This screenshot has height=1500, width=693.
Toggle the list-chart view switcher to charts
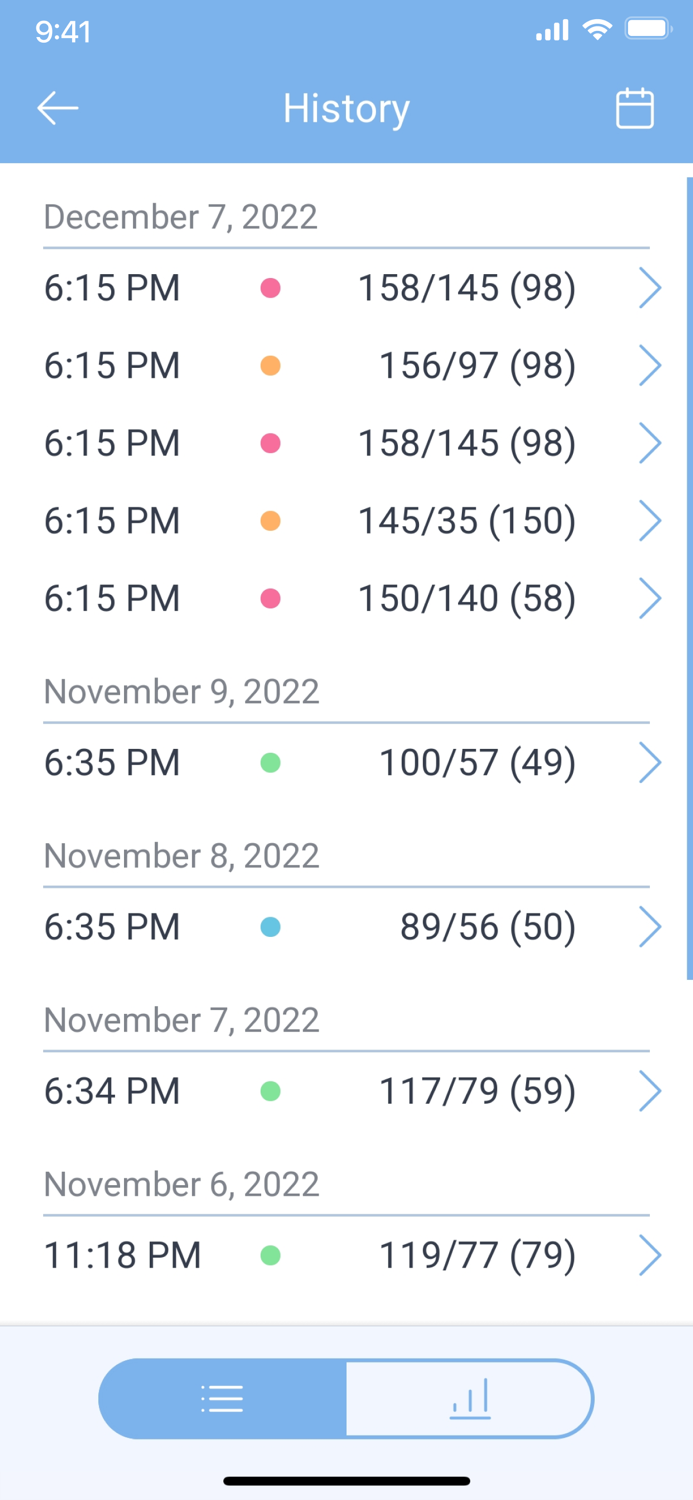coord(468,1399)
